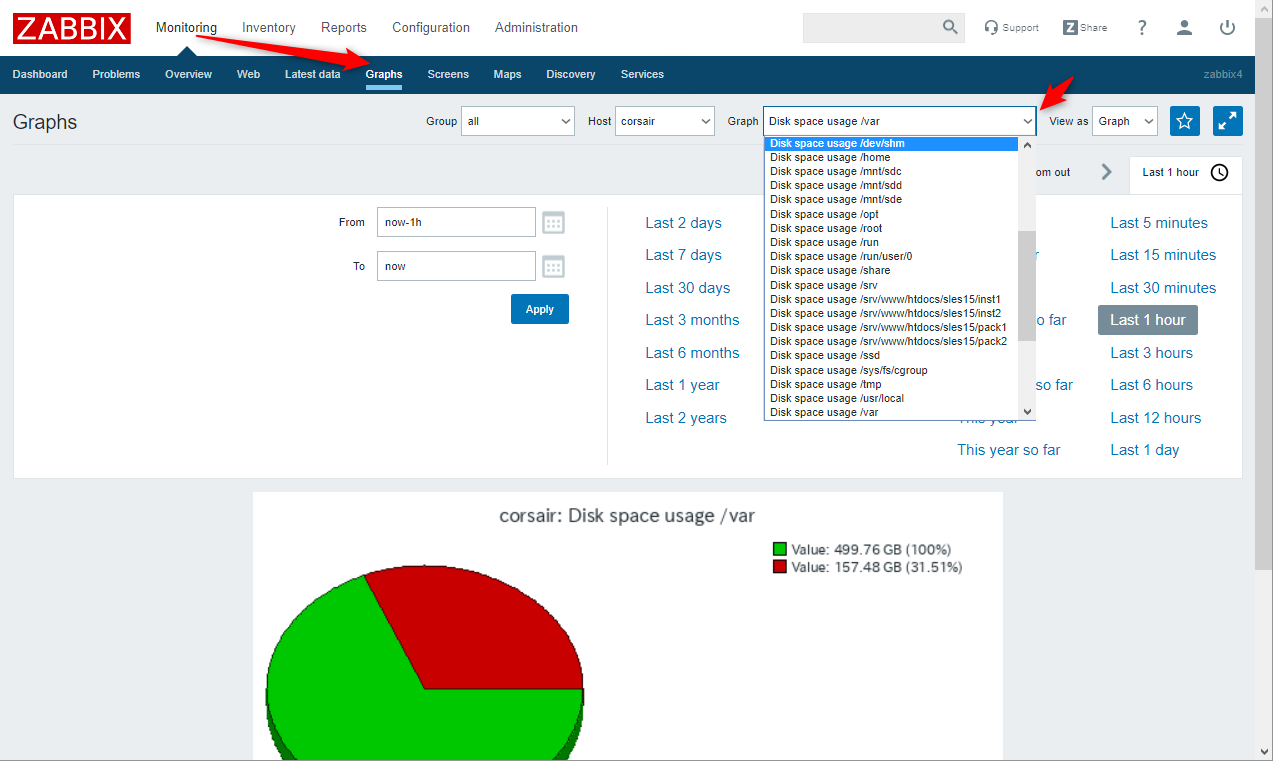This screenshot has height=761, width=1273.
Task: Click page scrollbar down arrow
Action: pyautogui.click(x=1264, y=751)
